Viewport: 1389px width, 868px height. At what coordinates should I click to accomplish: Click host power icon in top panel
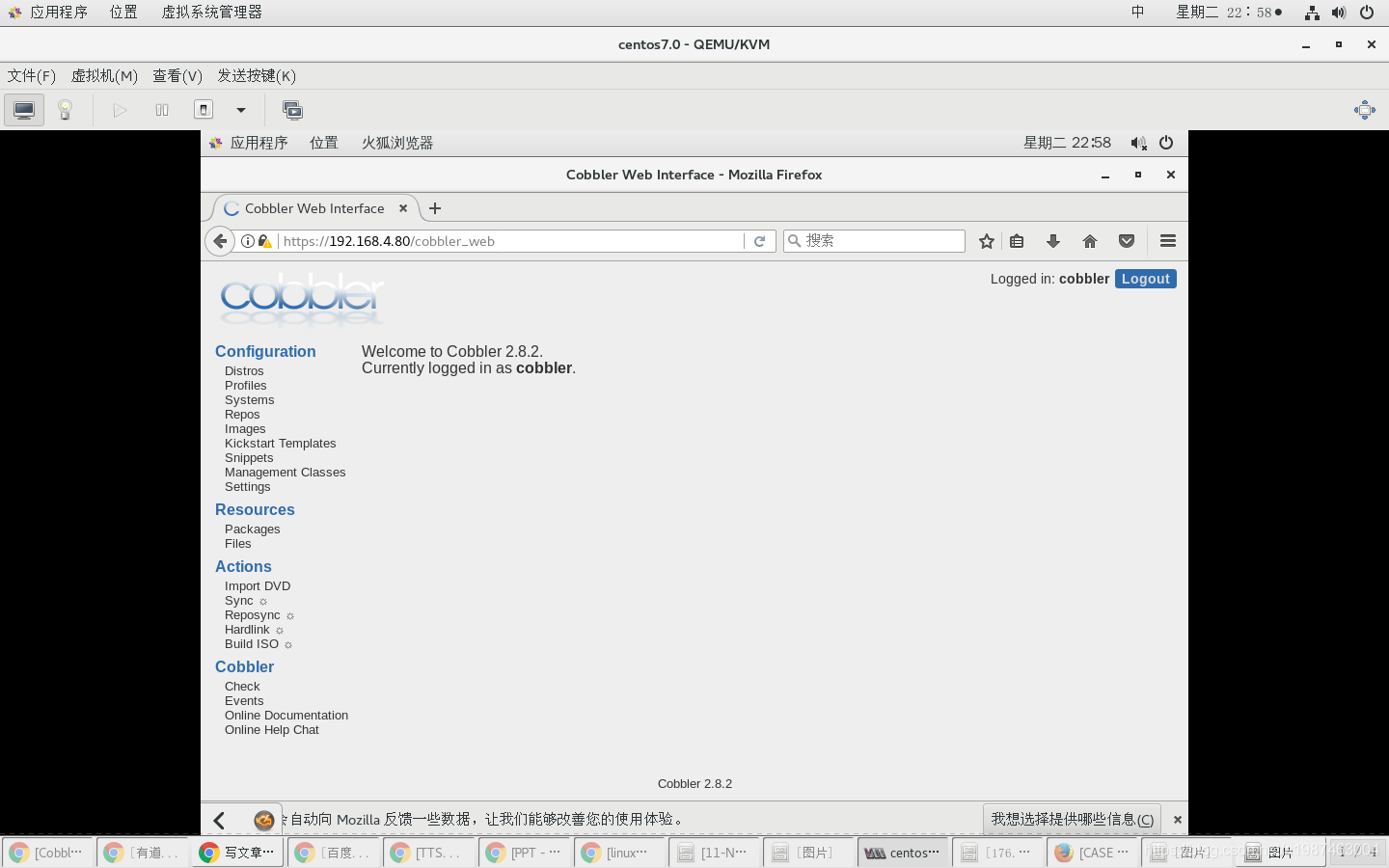1367,13
